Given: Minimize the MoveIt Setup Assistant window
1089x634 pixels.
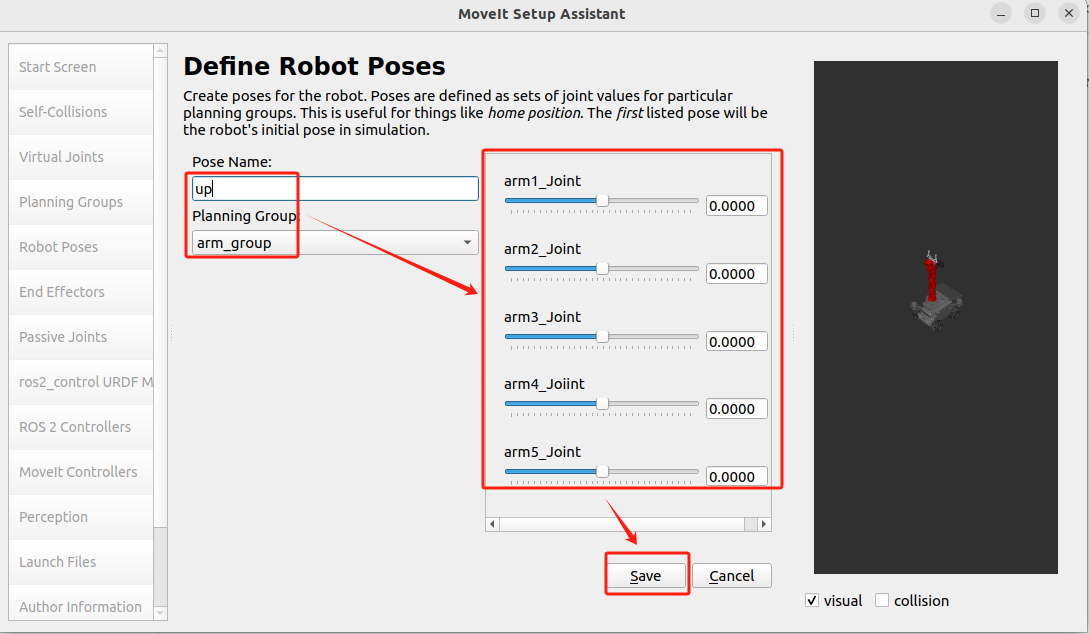Looking at the screenshot, I should point(1001,13).
